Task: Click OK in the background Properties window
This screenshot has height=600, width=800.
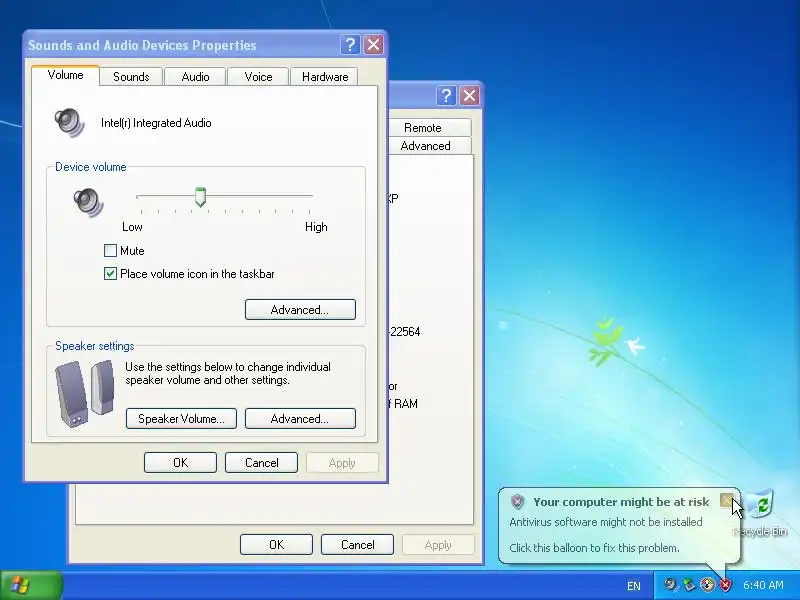Action: pyautogui.click(x=276, y=545)
